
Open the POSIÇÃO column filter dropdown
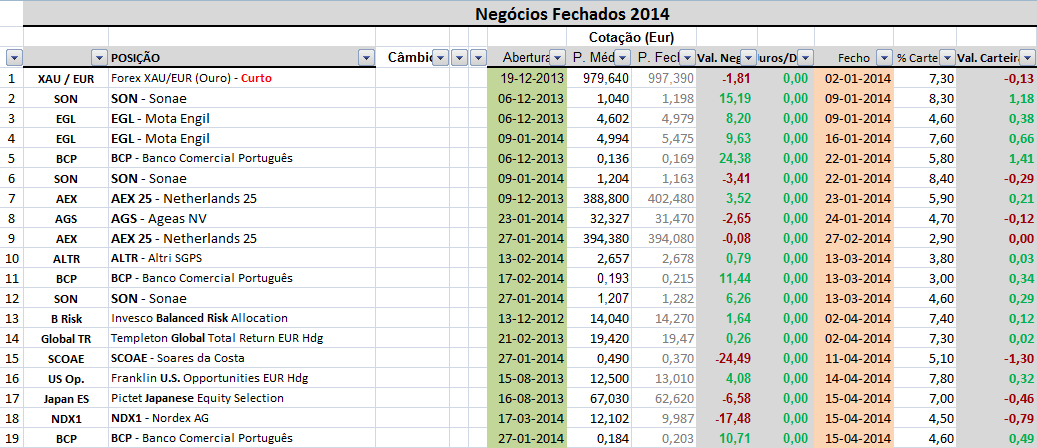(x=366, y=58)
